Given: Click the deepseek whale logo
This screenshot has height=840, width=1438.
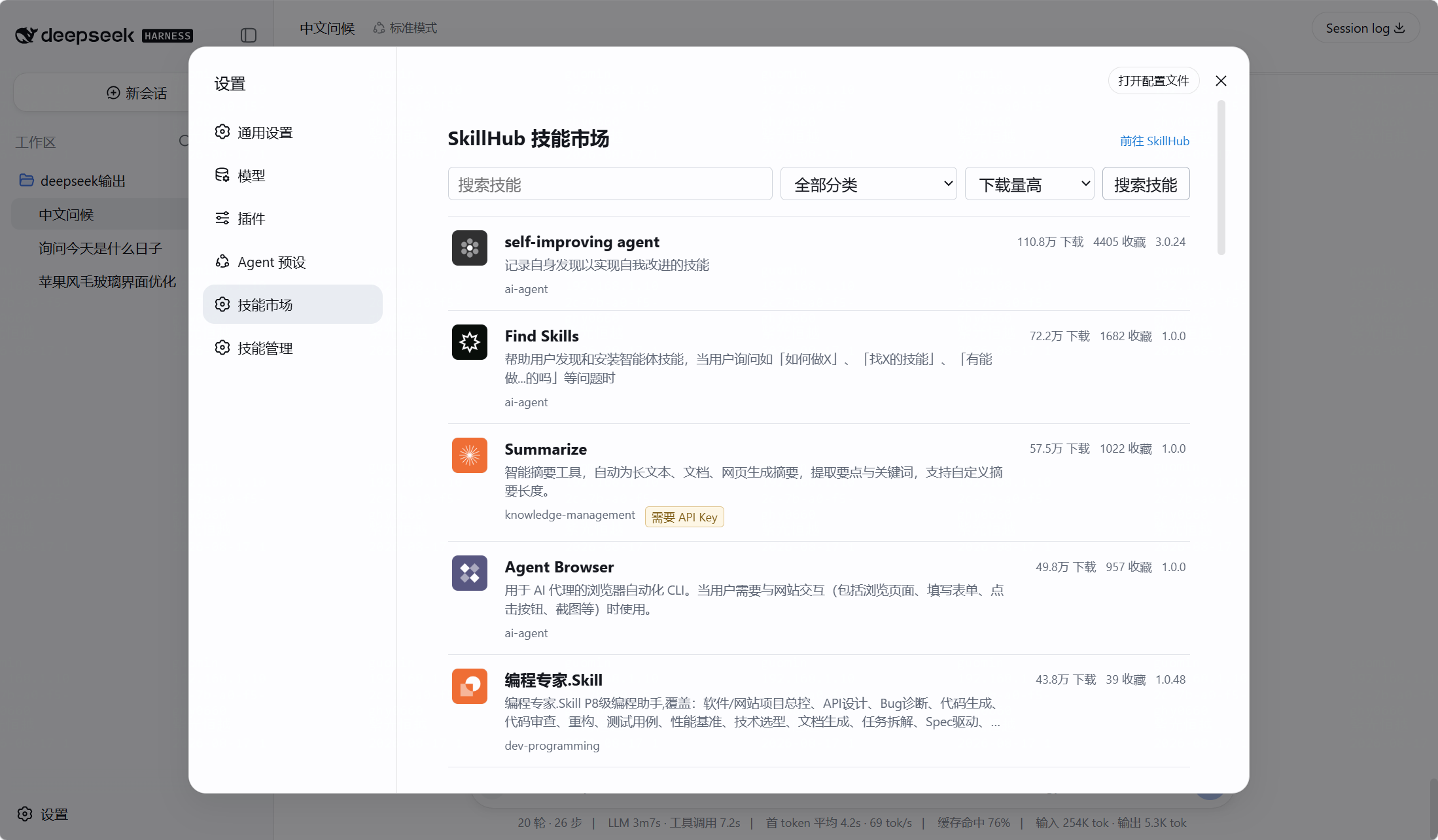Looking at the screenshot, I should (26, 35).
